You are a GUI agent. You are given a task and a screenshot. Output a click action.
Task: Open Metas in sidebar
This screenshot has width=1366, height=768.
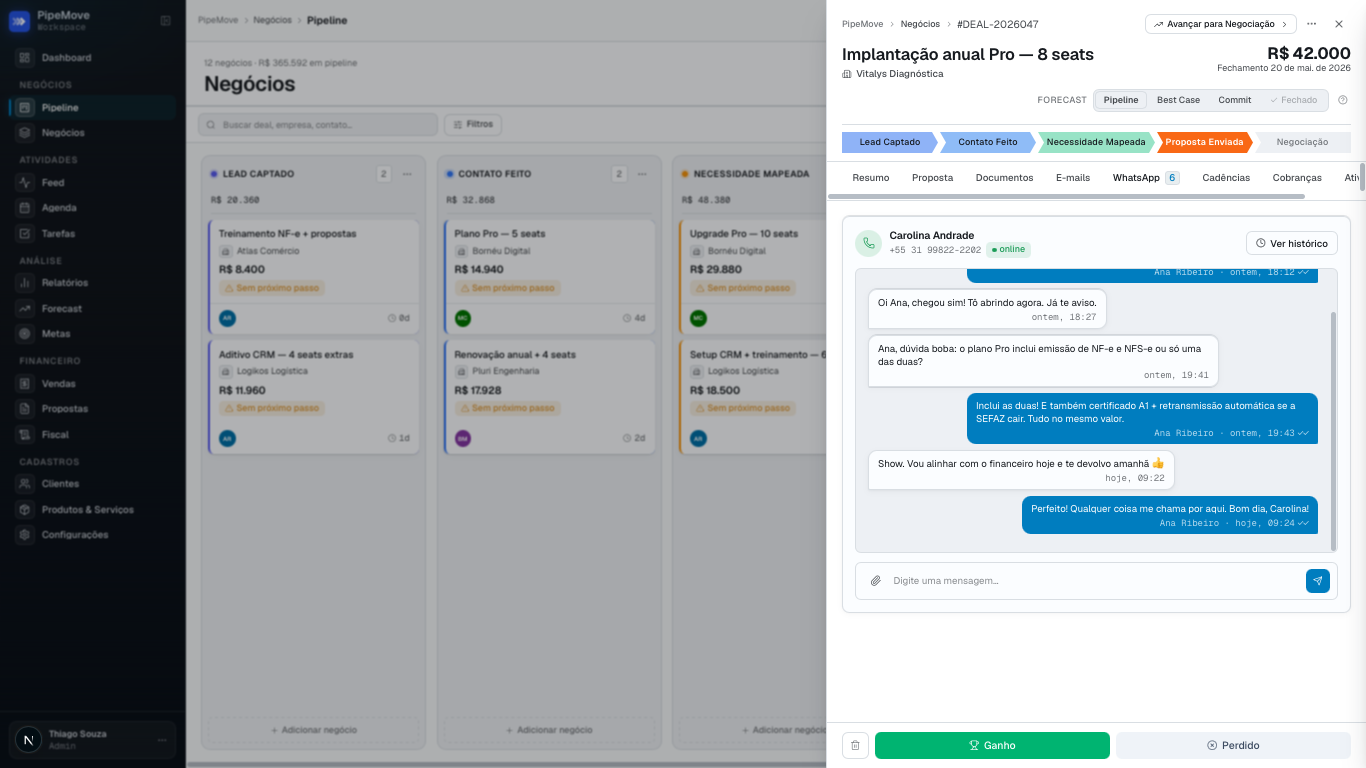(x=93, y=334)
